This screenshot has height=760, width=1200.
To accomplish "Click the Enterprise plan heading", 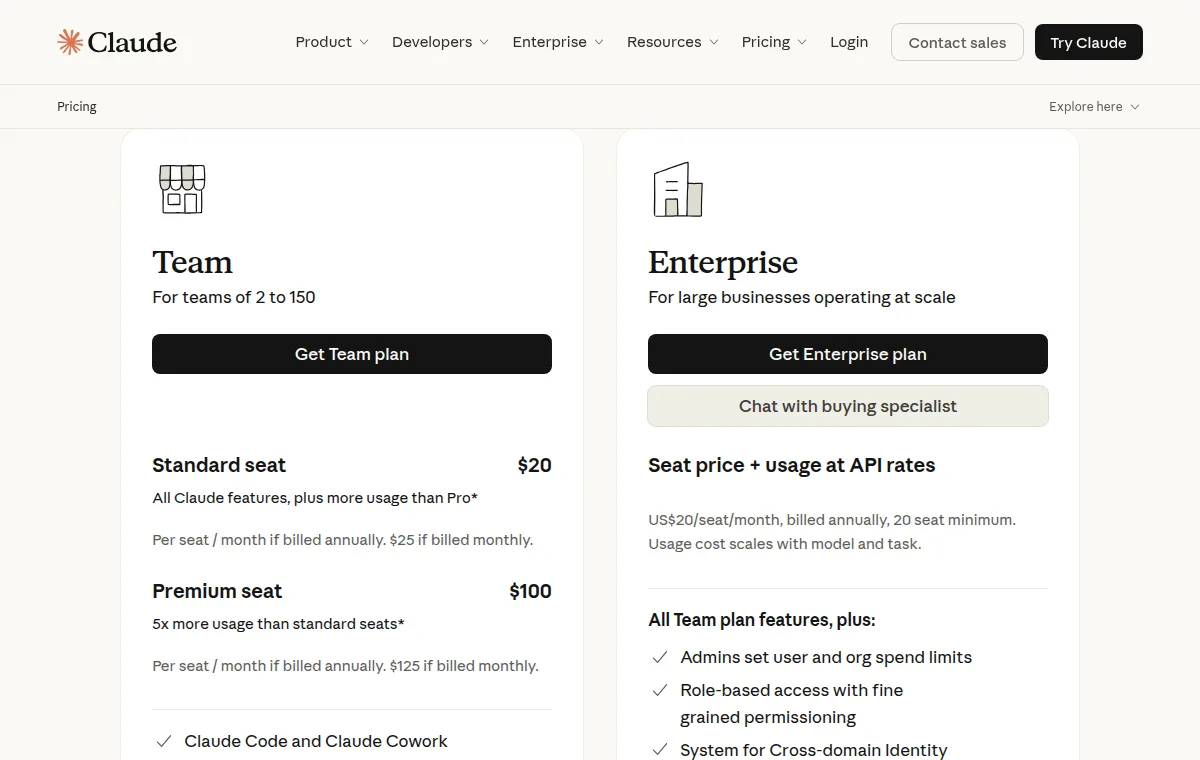I will (723, 262).
